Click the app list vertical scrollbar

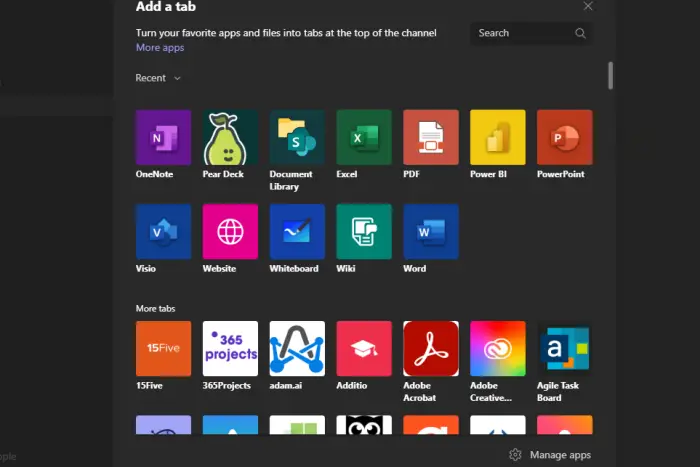click(610, 76)
